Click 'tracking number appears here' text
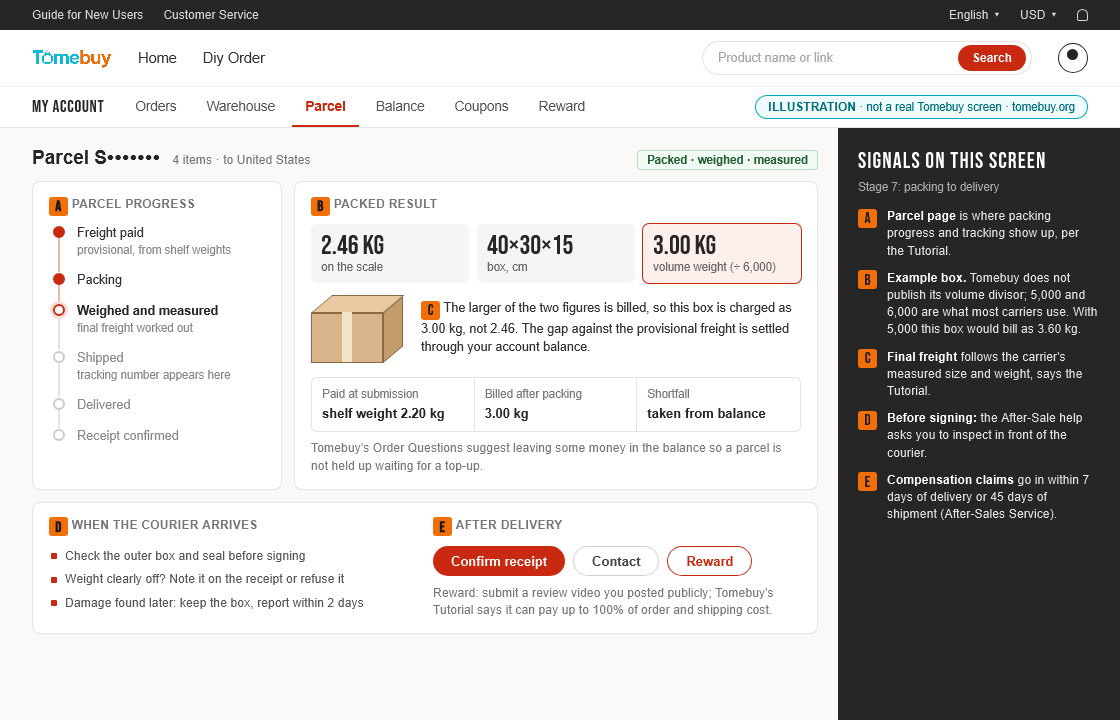1120x720 pixels. coord(154,375)
